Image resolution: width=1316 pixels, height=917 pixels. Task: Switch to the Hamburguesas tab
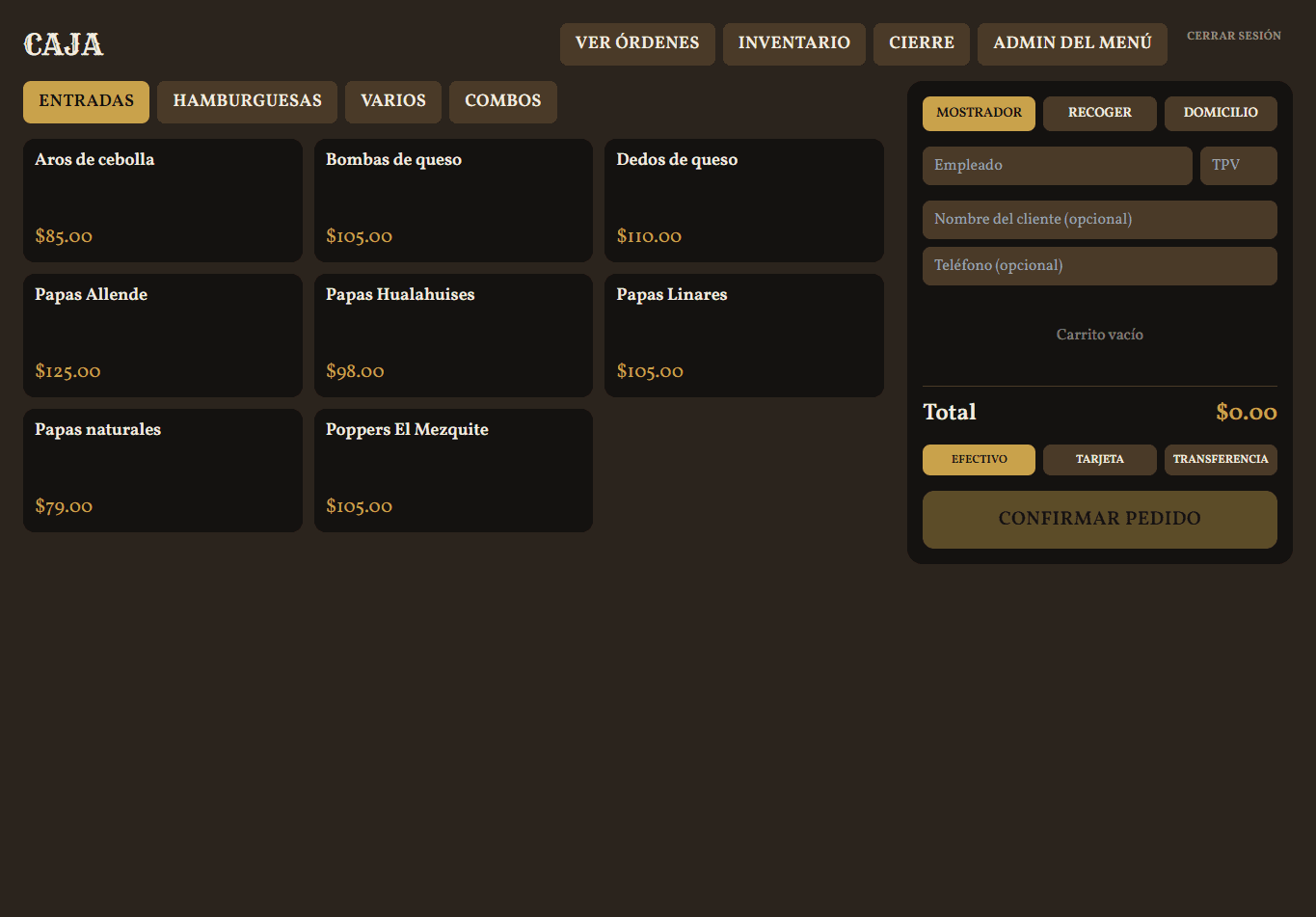click(247, 102)
